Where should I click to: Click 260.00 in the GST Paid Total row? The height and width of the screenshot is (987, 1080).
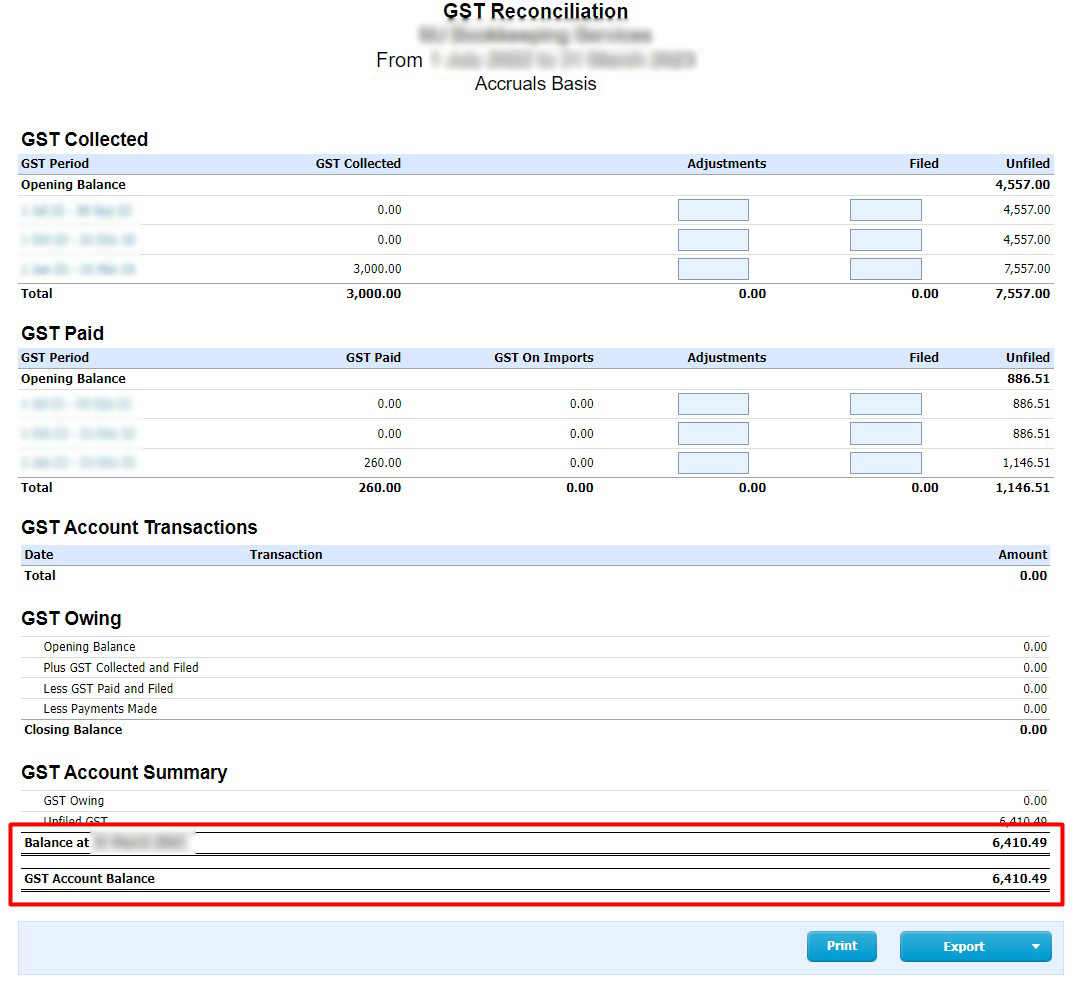pyautogui.click(x=380, y=488)
